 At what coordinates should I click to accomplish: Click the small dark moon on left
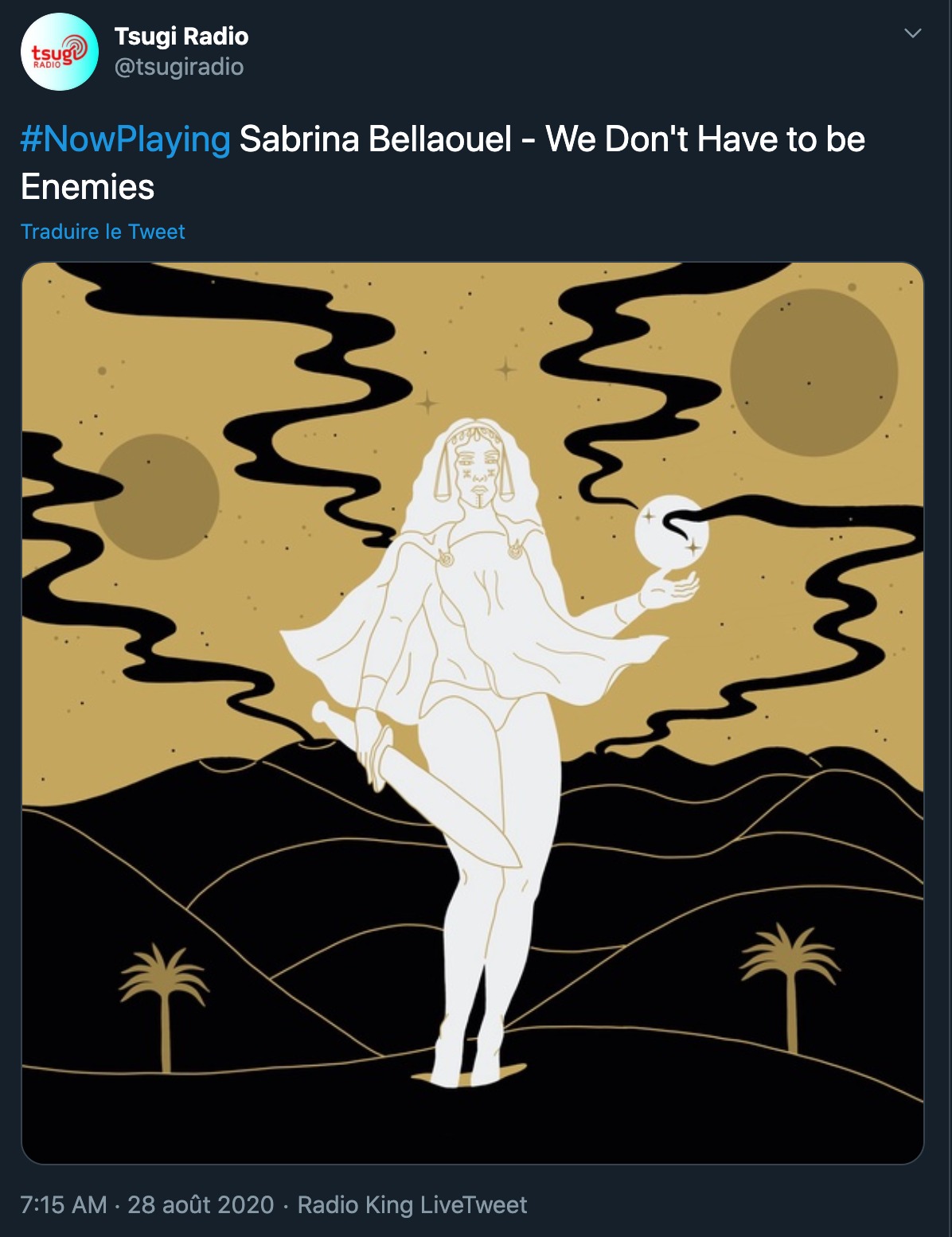(156, 497)
